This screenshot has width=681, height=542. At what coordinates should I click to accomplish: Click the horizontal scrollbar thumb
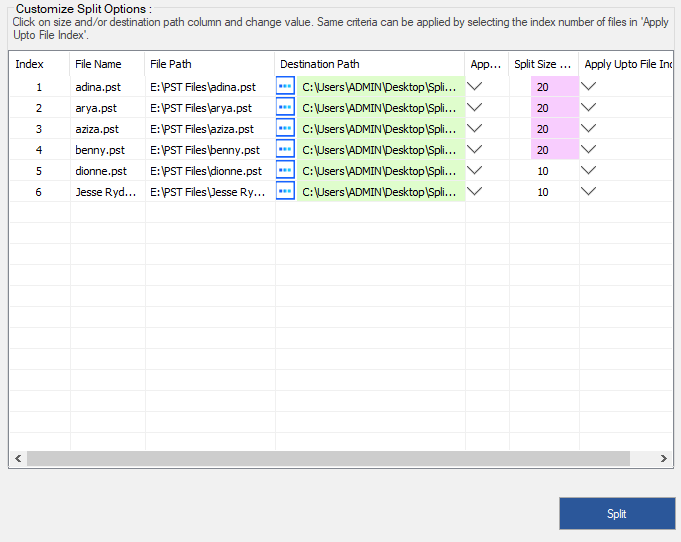(x=328, y=458)
